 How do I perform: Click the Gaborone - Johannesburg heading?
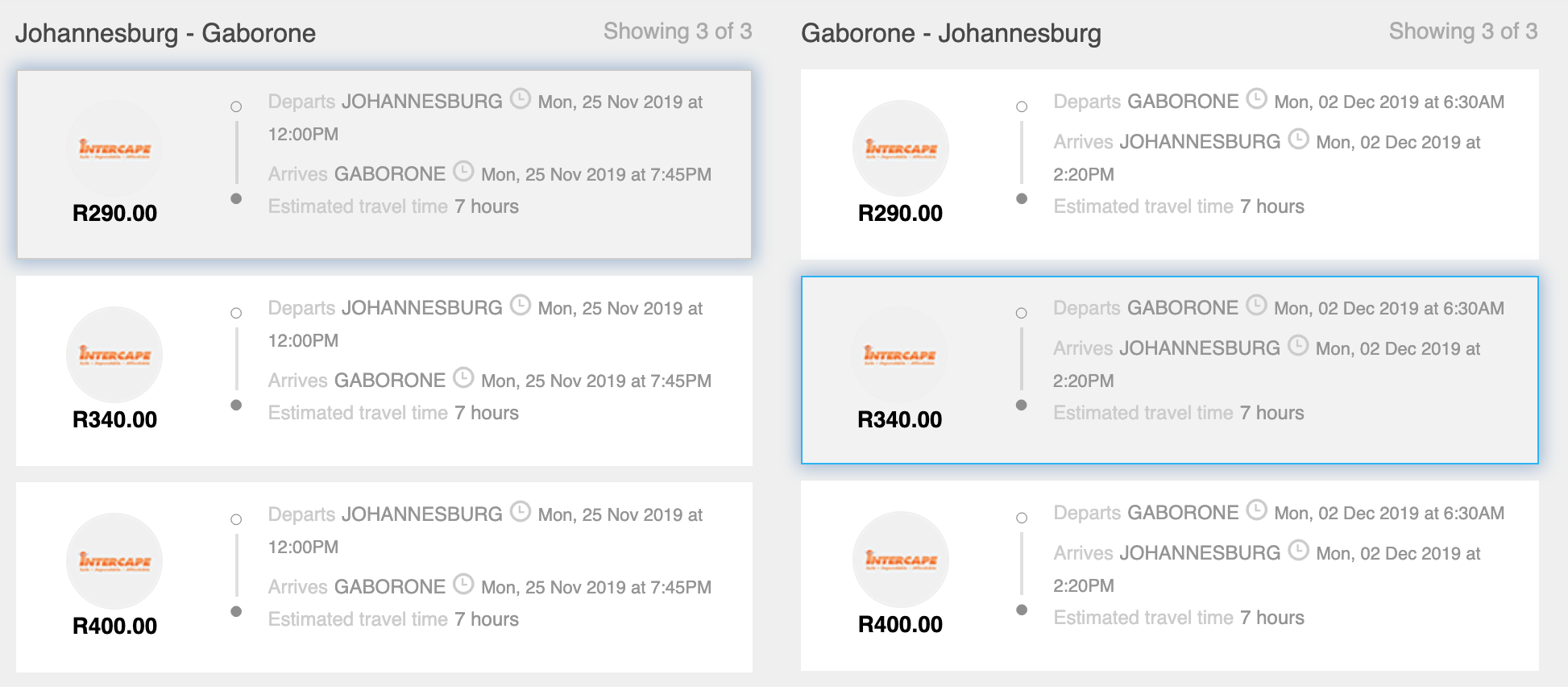pyautogui.click(x=951, y=34)
